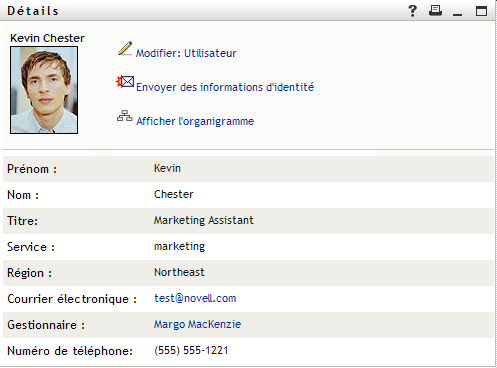Select phone number (555) 555-1221
497x368 pixels.
coord(191,350)
